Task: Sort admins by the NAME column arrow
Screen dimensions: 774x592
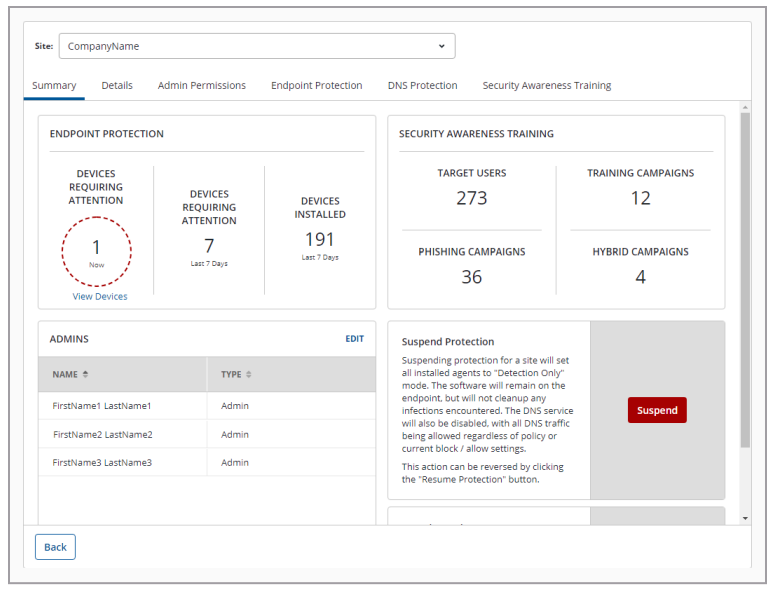Action: pos(85,374)
